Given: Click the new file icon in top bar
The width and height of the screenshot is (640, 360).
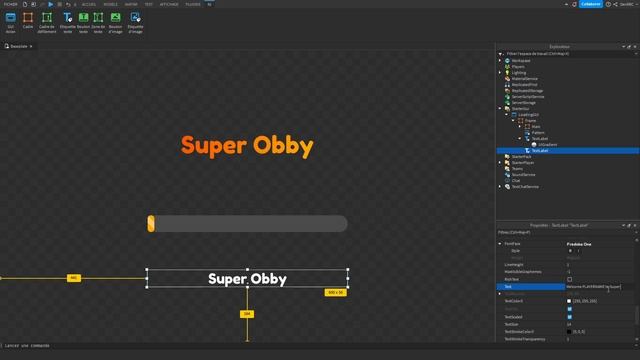Looking at the screenshot, I should (25, 4).
